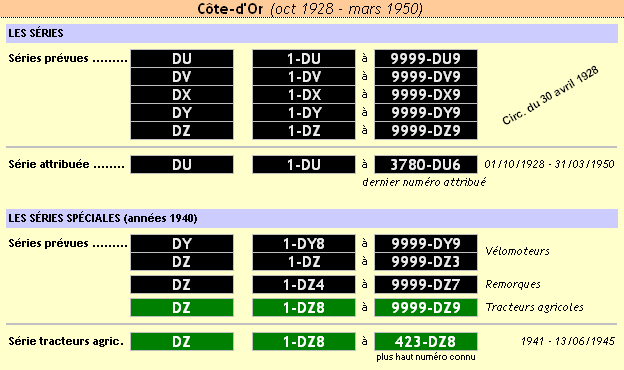Image resolution: width=624 pixels, height=370 pixels.
Task: Click the "9999-DY9" cell in Vélomoteurs row
Action: [425, 243]
